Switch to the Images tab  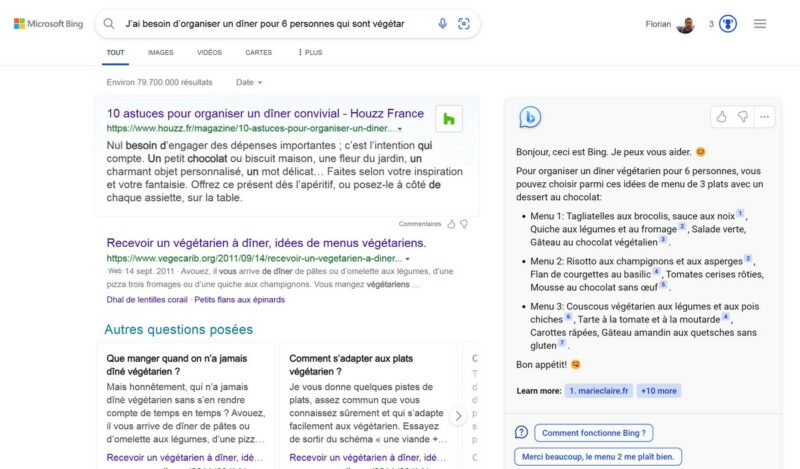161,53
